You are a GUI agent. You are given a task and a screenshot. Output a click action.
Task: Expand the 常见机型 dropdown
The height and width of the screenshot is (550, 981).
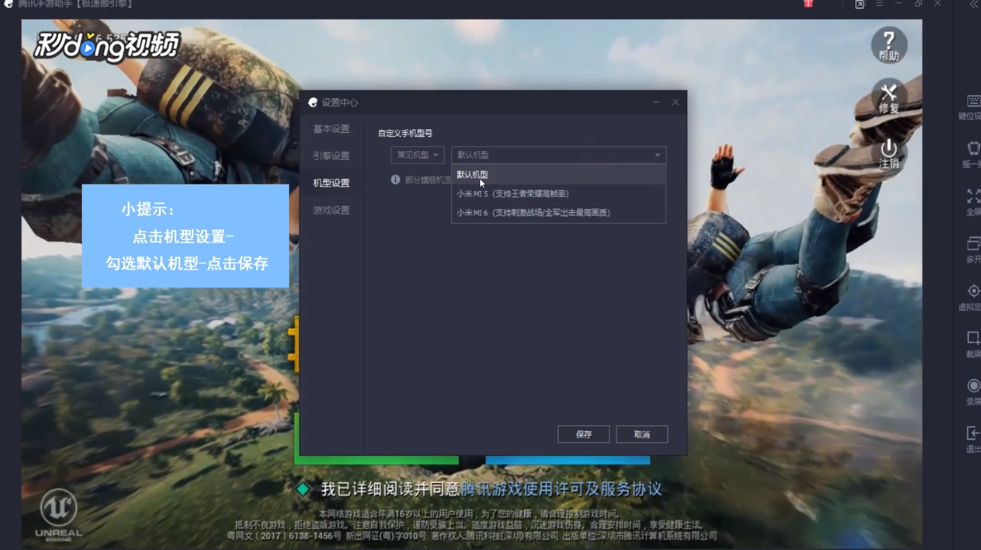click(x=417, y=155)
